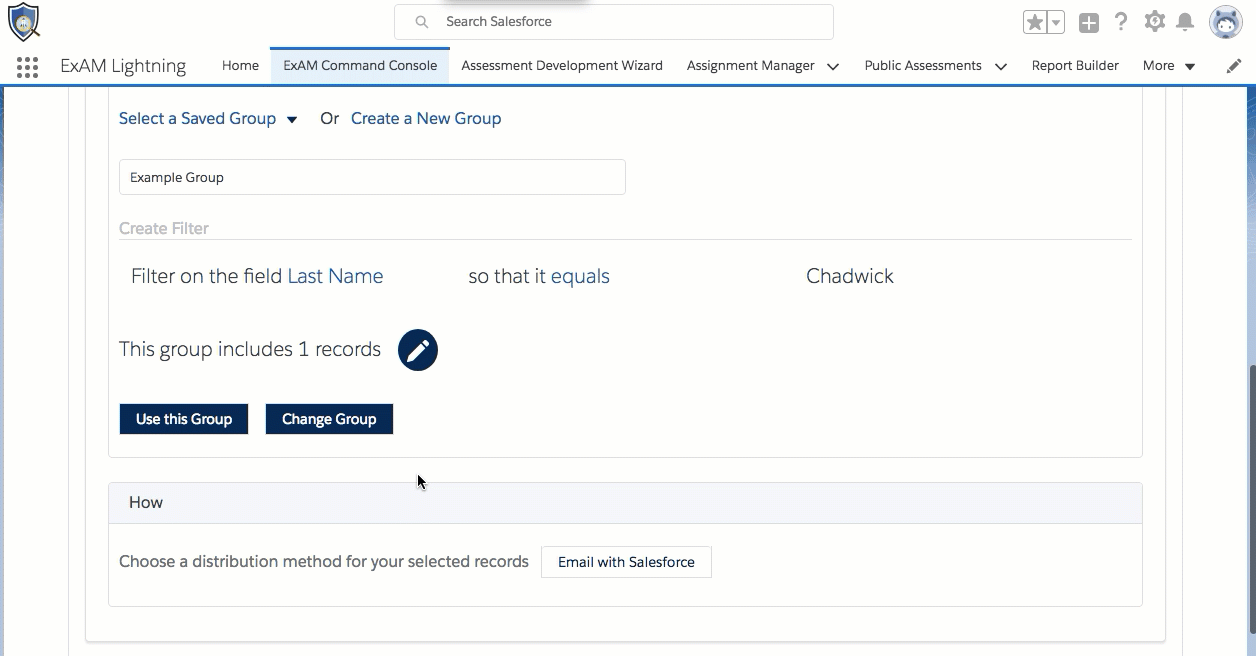Viewport: 1256px width, 656px height.
Task: Select the ExAM Command Console tab
Action: [x=360, y=66]
